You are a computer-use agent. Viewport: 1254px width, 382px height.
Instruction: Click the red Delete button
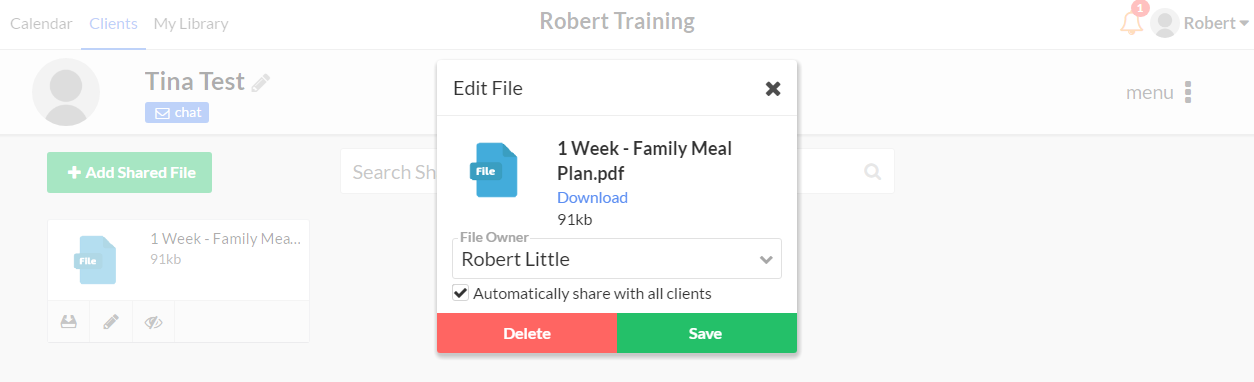pyautogui.click(x=527, y=333)
